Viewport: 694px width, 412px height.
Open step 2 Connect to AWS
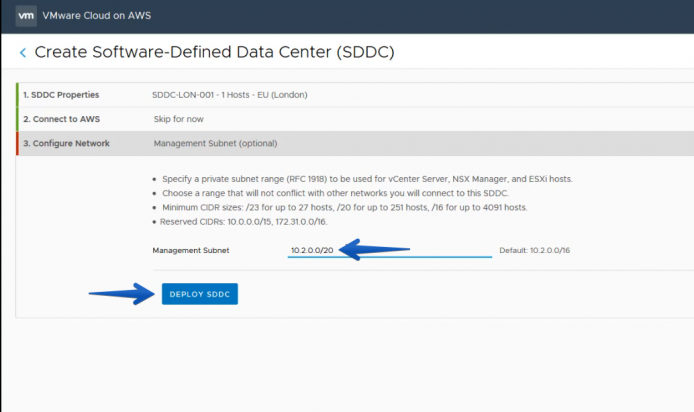coord(62,119)
